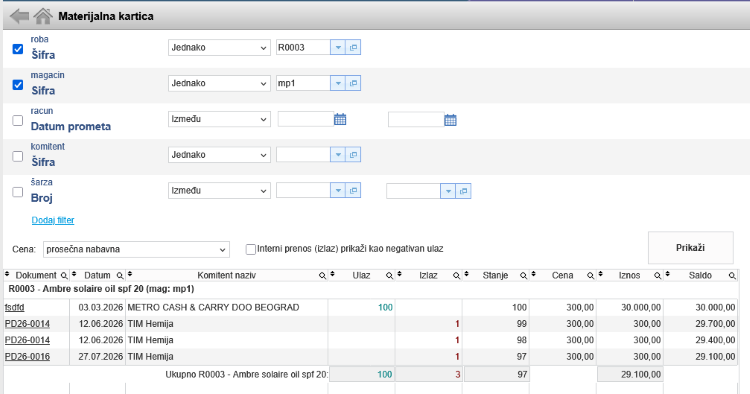Search in the Stanje column
Screen dimensions: 750x394
(x=523, y=276)
